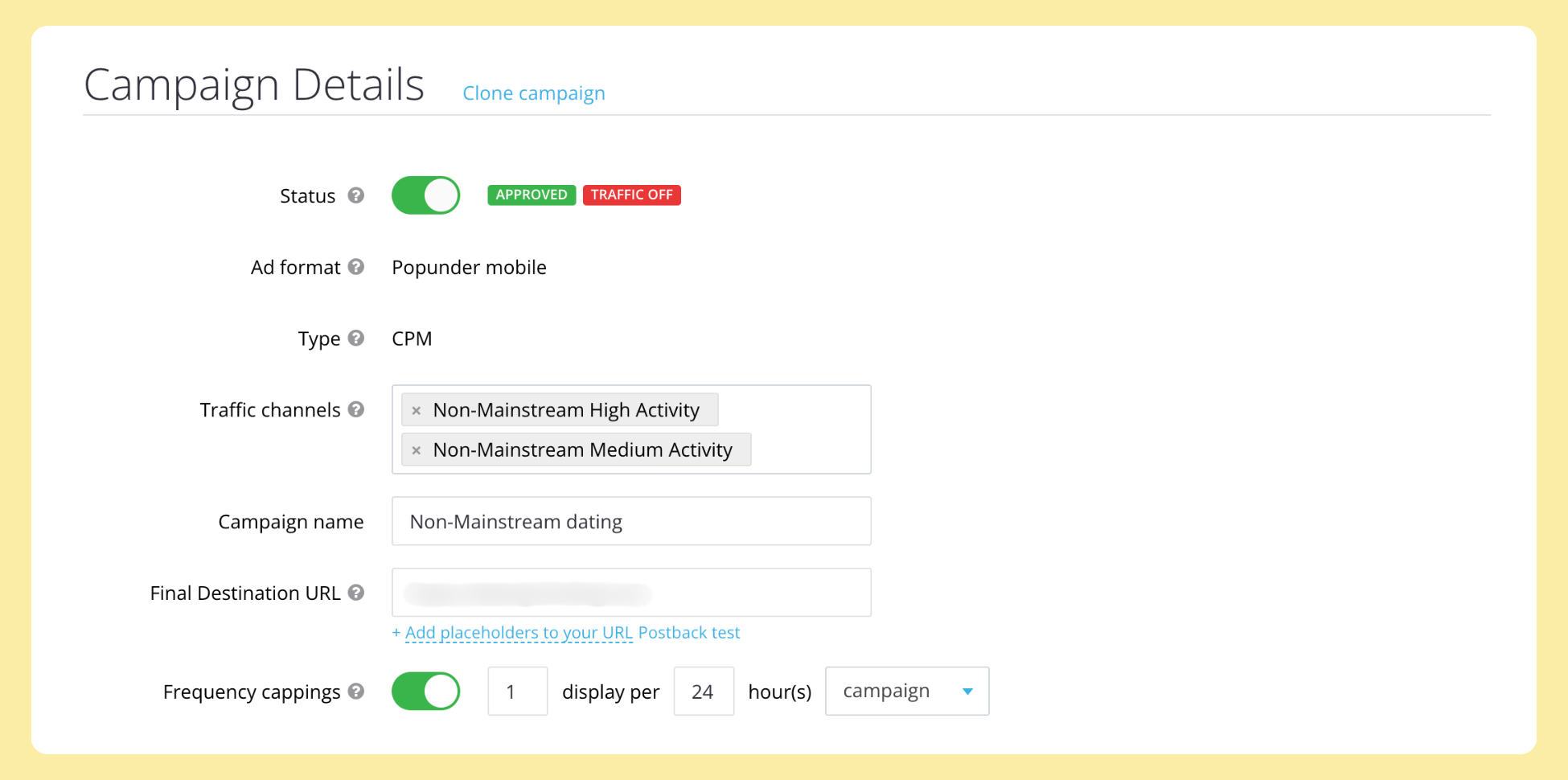Remove Non-Mainstream High Activity channel tag
Screen dimensions: 1568x780
click(x=417, y=411)
